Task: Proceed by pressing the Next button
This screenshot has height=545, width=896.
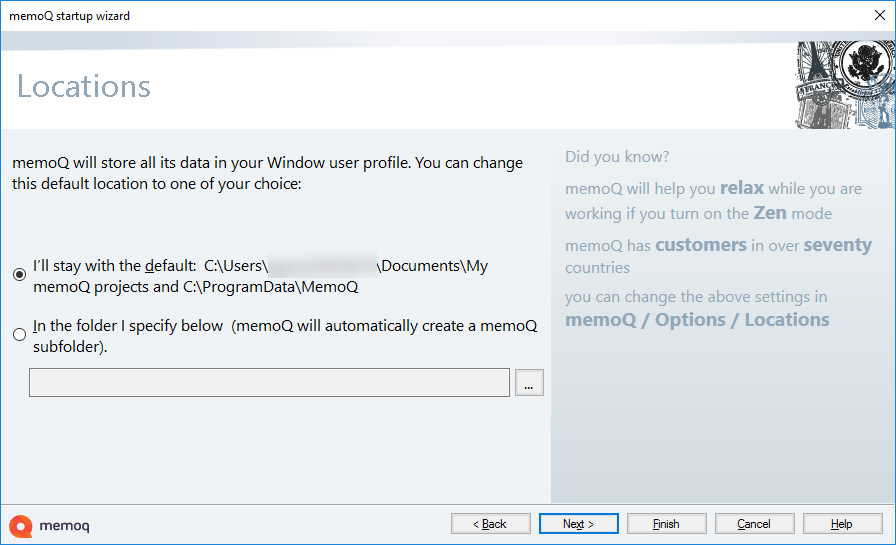Action: pos(578,524)
